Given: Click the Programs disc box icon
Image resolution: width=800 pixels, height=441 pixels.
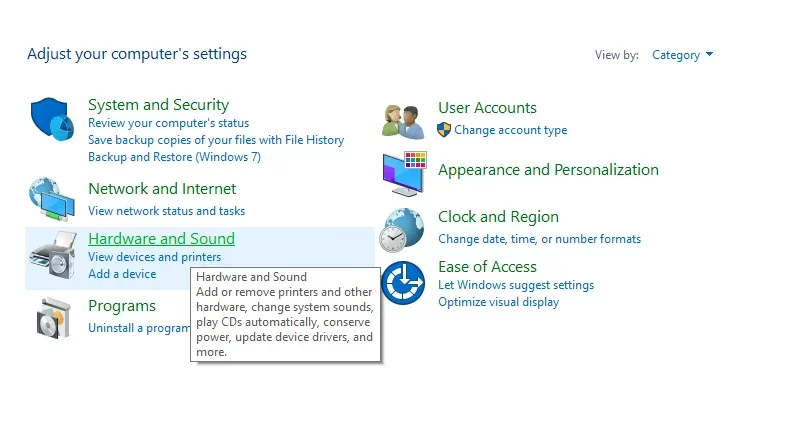Looking at the screenshot, I should click(x=53, y=318).
